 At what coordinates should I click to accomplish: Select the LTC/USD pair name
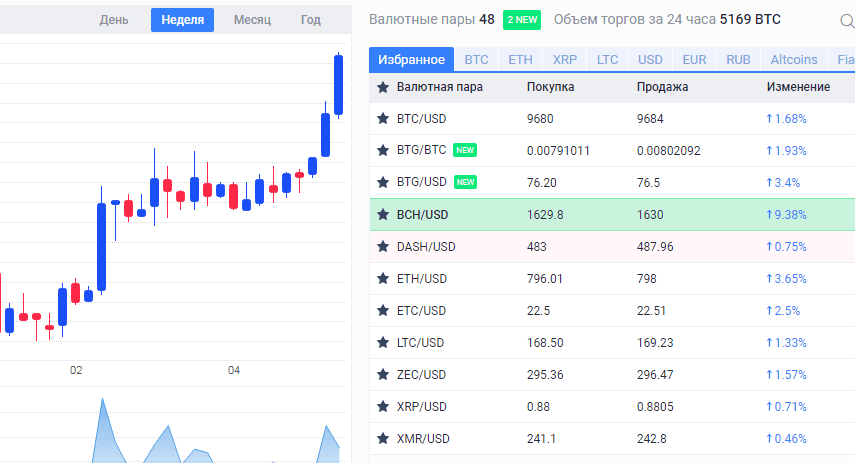click(x=420, y=342)
